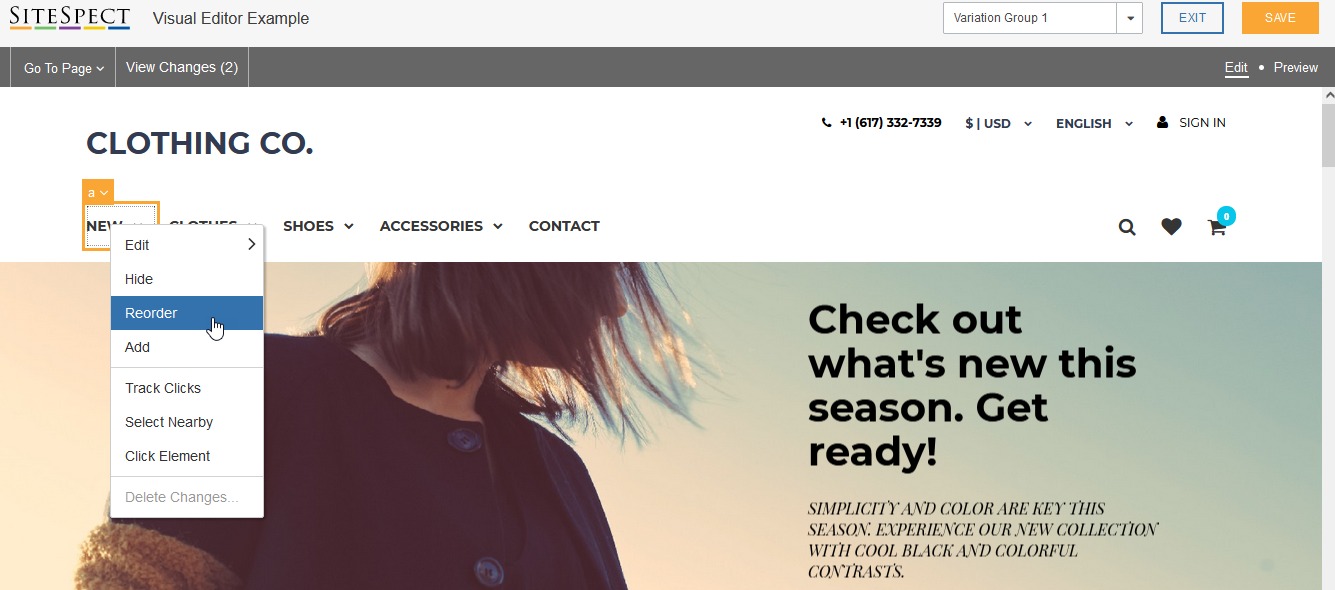
Task: Open the Variation Group 1 dropdown arrow
Action: pos(1130,18)
